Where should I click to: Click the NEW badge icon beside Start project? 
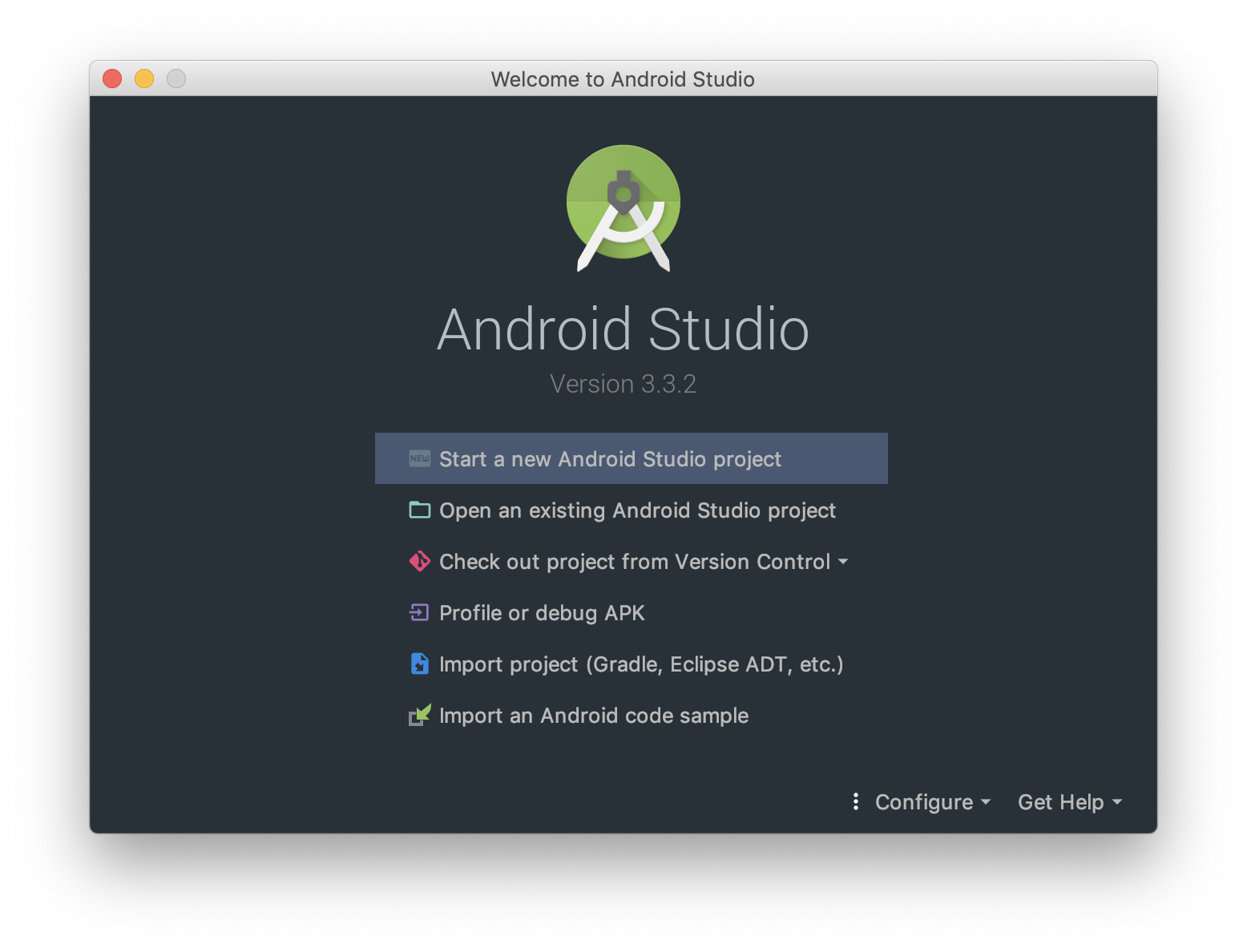pyautogui.click(x=420, y=458)
